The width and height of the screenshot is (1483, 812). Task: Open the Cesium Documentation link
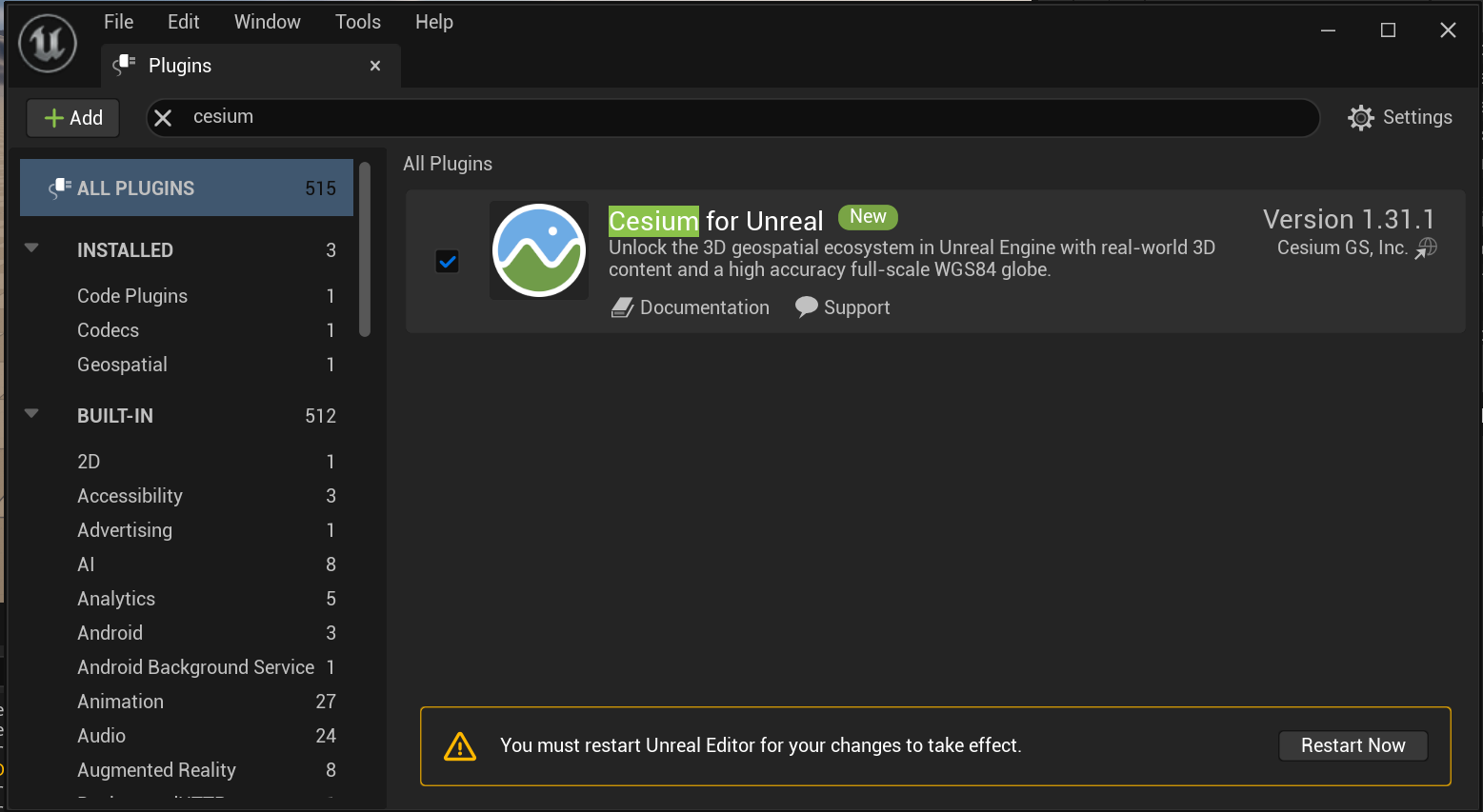691,307
